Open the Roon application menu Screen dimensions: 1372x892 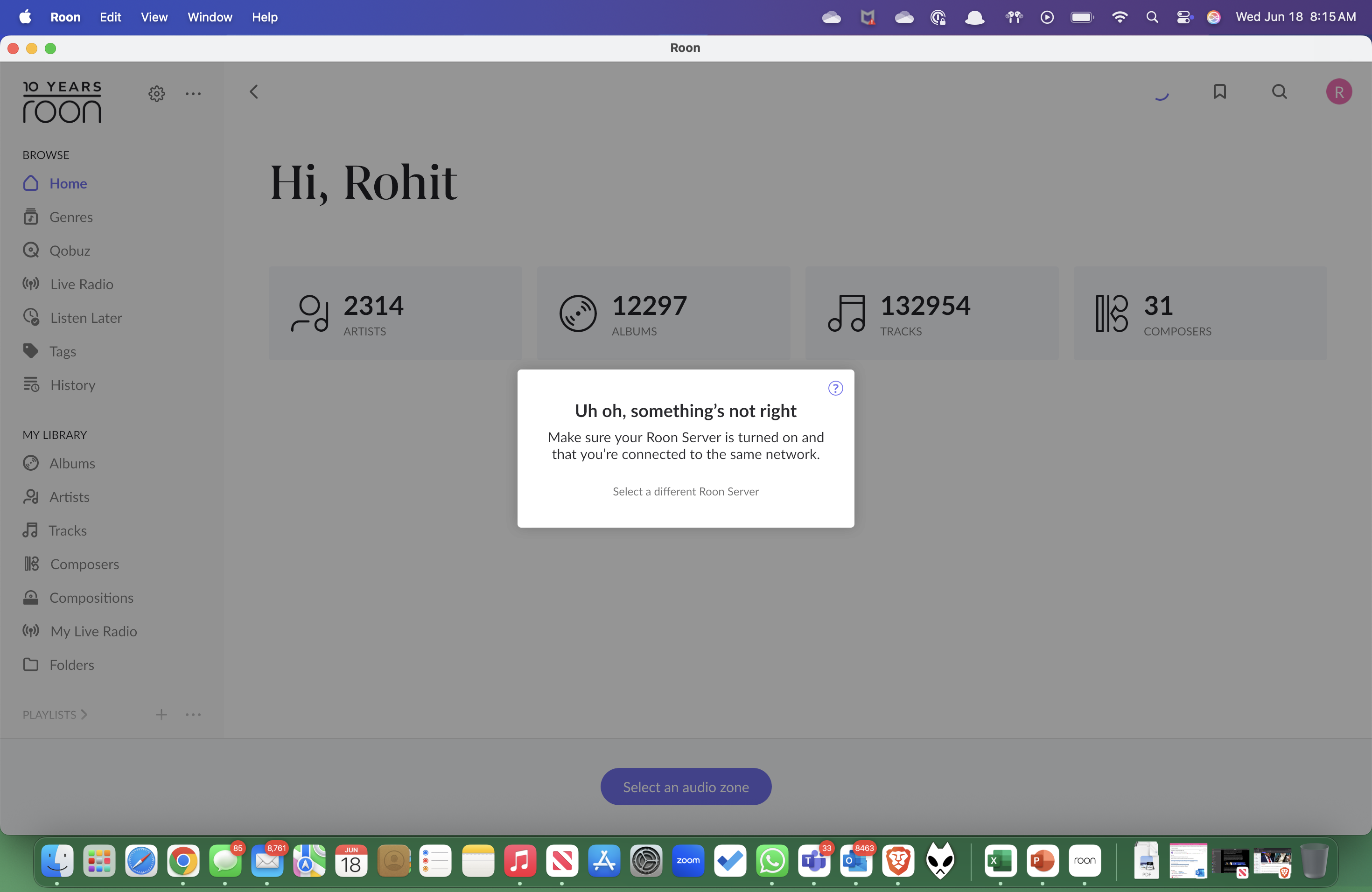click(65, 17)
